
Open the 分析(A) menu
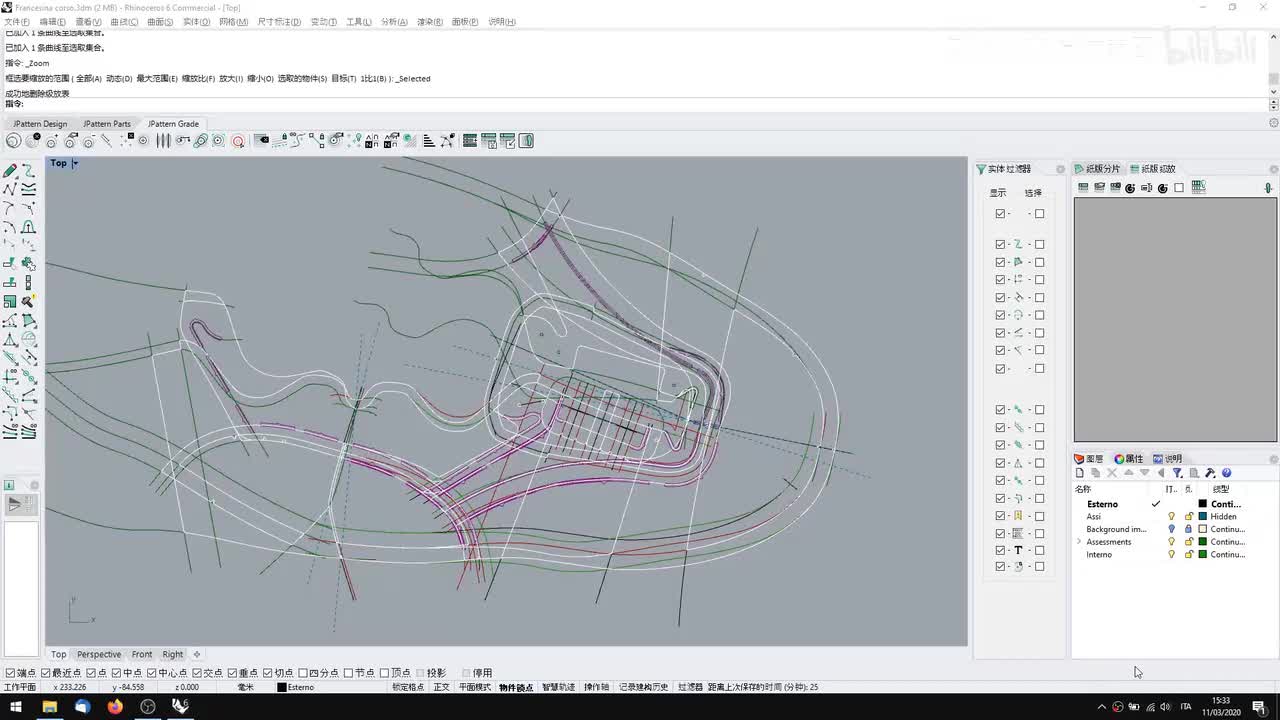[394, 21]
